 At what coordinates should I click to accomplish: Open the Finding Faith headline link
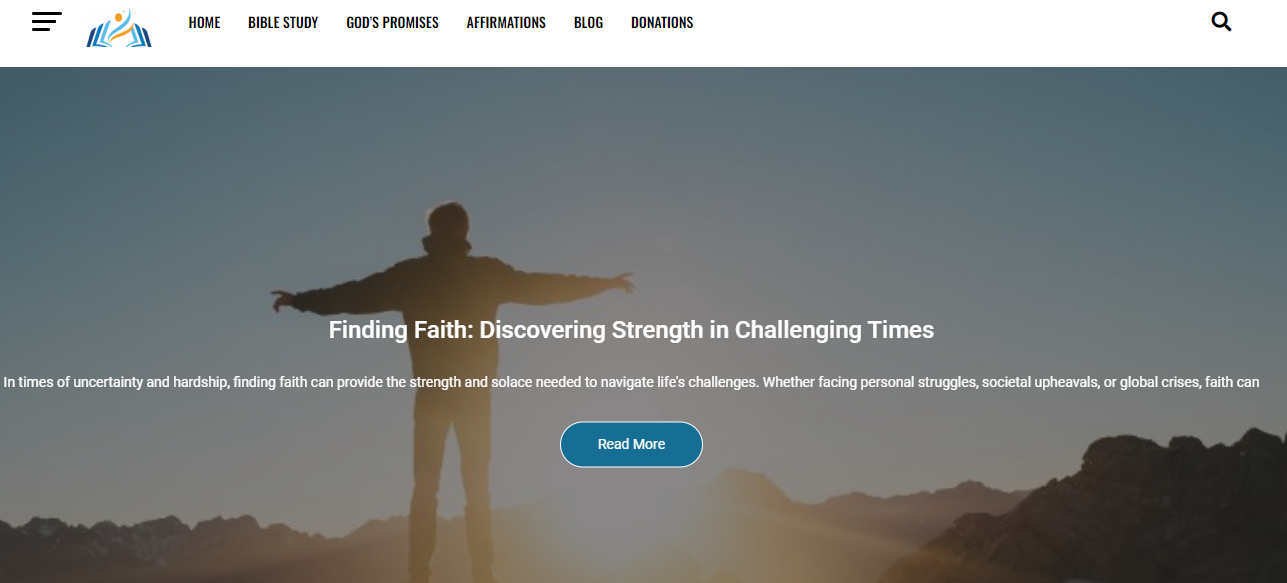click(631, 329)
